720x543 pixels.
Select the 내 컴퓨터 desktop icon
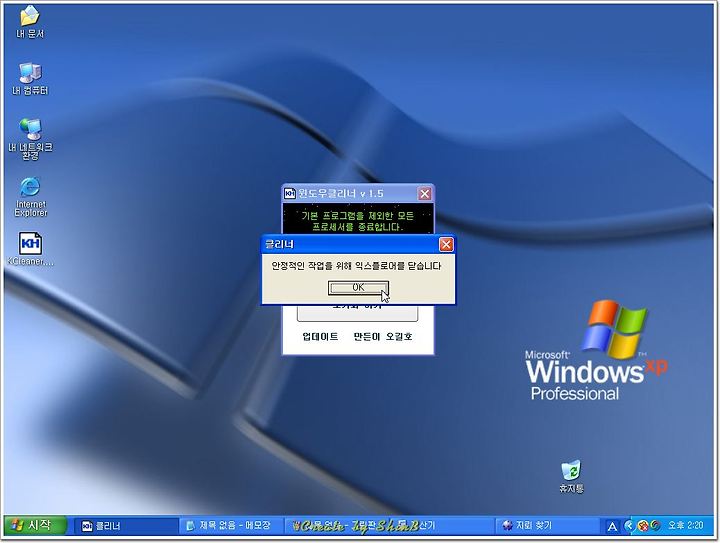click(30, 79)
